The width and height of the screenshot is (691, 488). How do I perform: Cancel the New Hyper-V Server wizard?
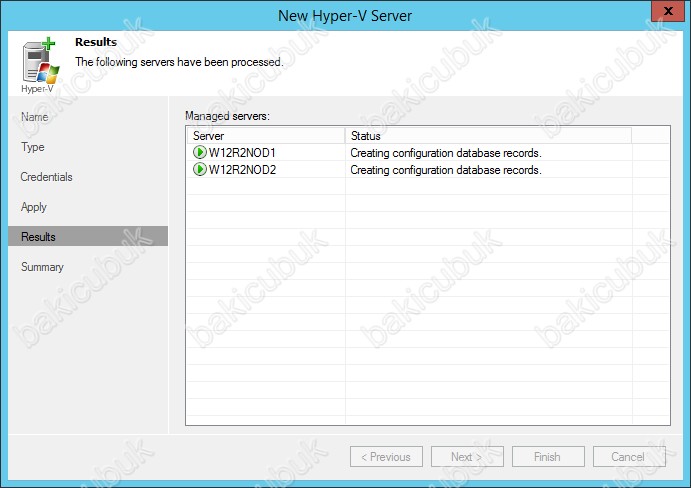629,457
